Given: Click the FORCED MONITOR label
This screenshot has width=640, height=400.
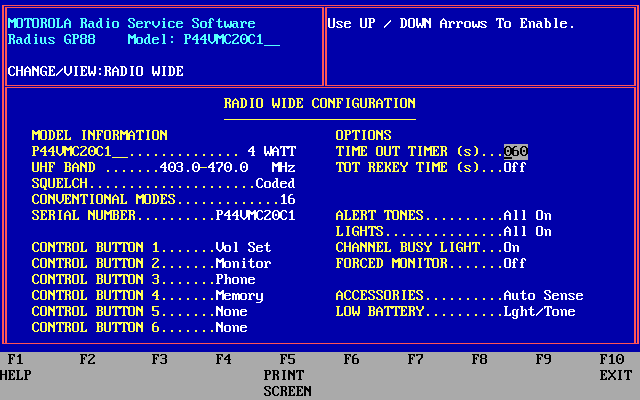Looking at the screenshot, I should [391, 263].
